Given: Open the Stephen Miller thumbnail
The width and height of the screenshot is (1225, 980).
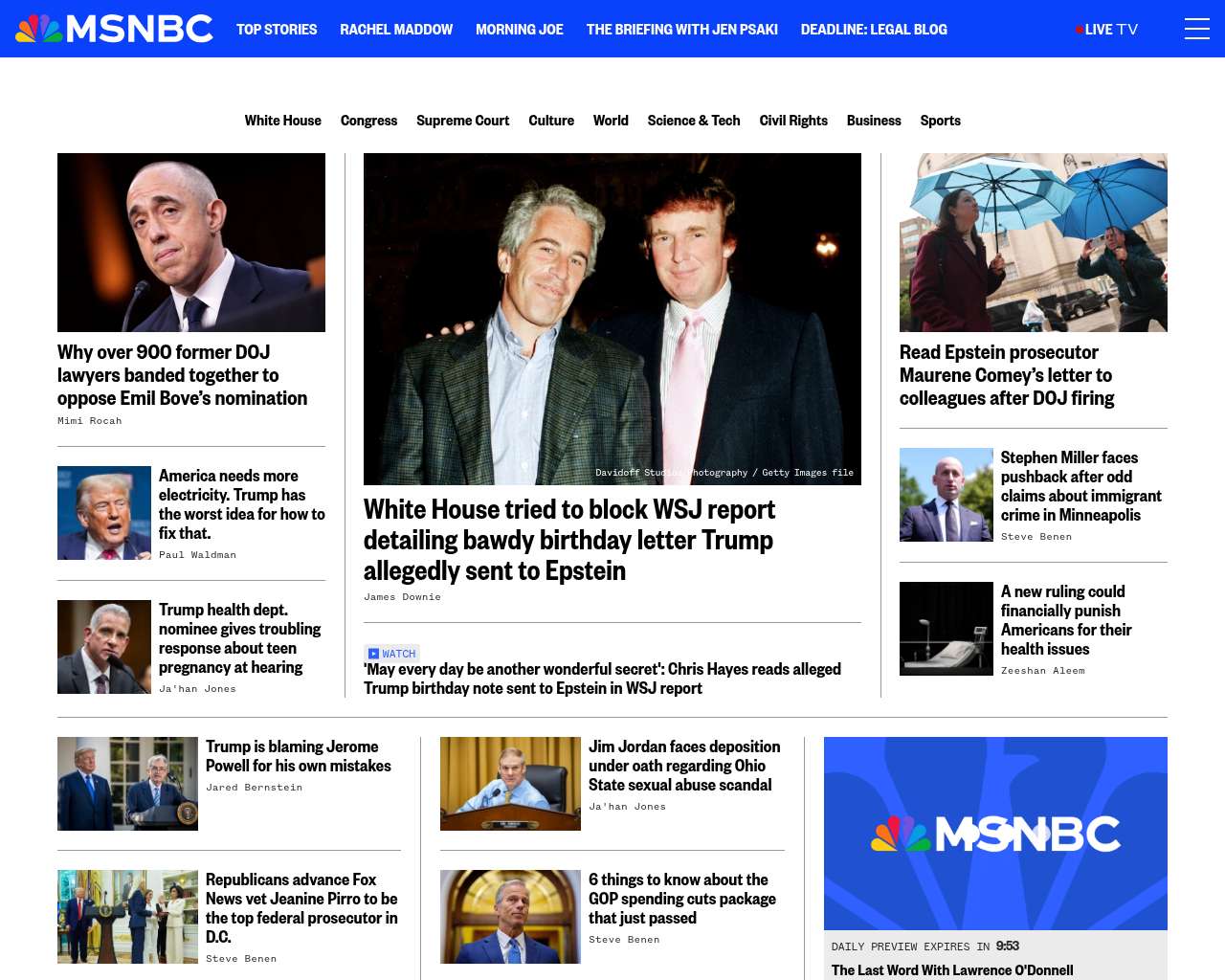Looking at the screenshot, I should pos(947,495).
